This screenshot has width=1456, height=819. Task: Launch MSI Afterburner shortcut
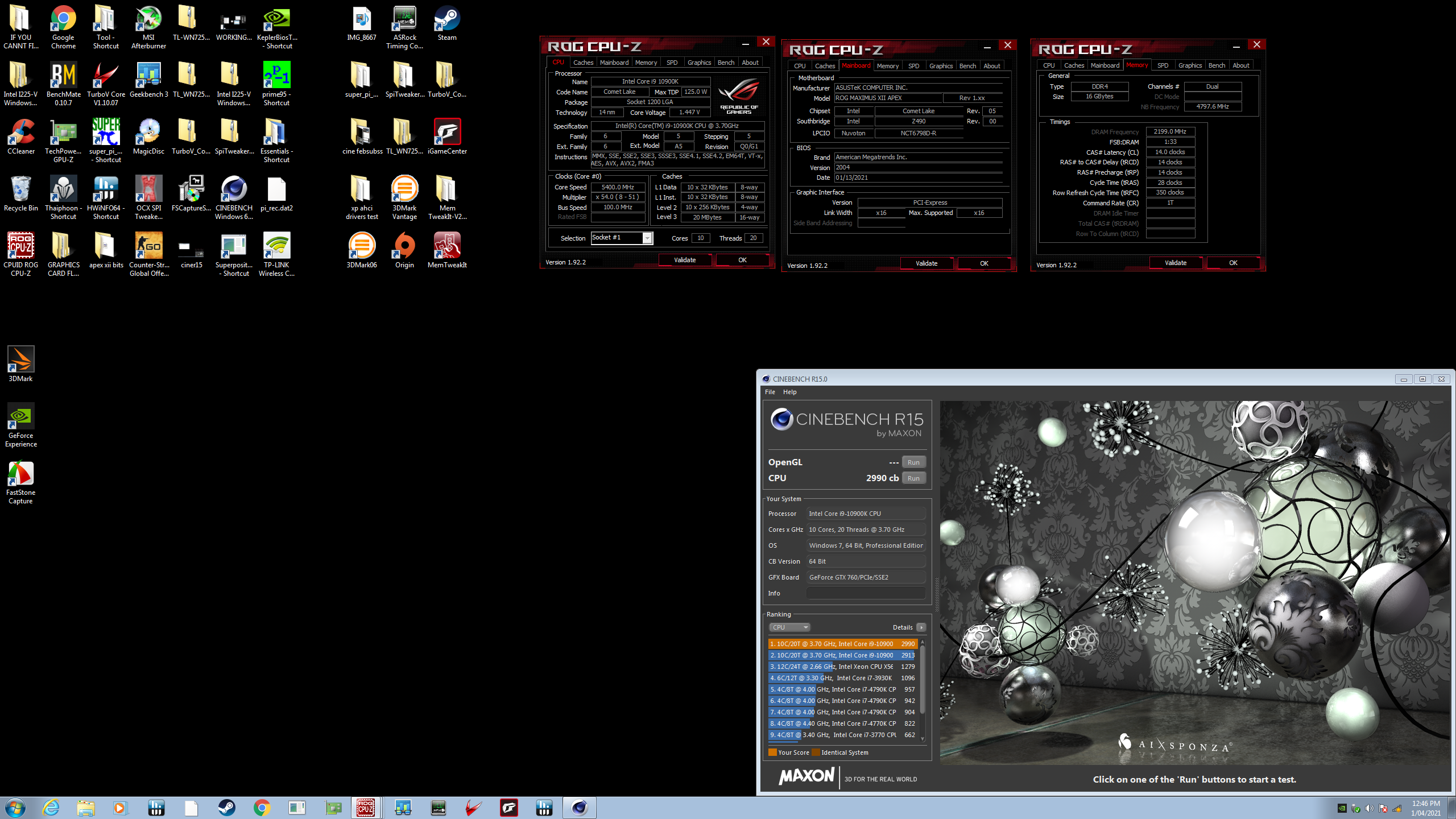(x=148, y=27)
